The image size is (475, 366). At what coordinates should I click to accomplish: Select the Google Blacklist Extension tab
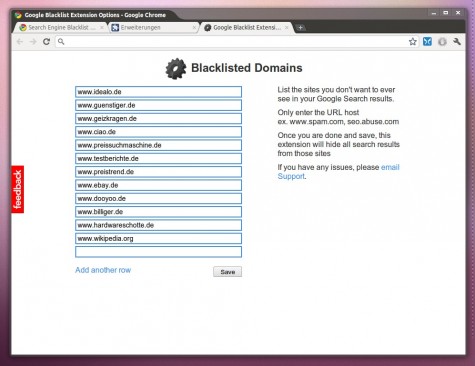point(246,28)
